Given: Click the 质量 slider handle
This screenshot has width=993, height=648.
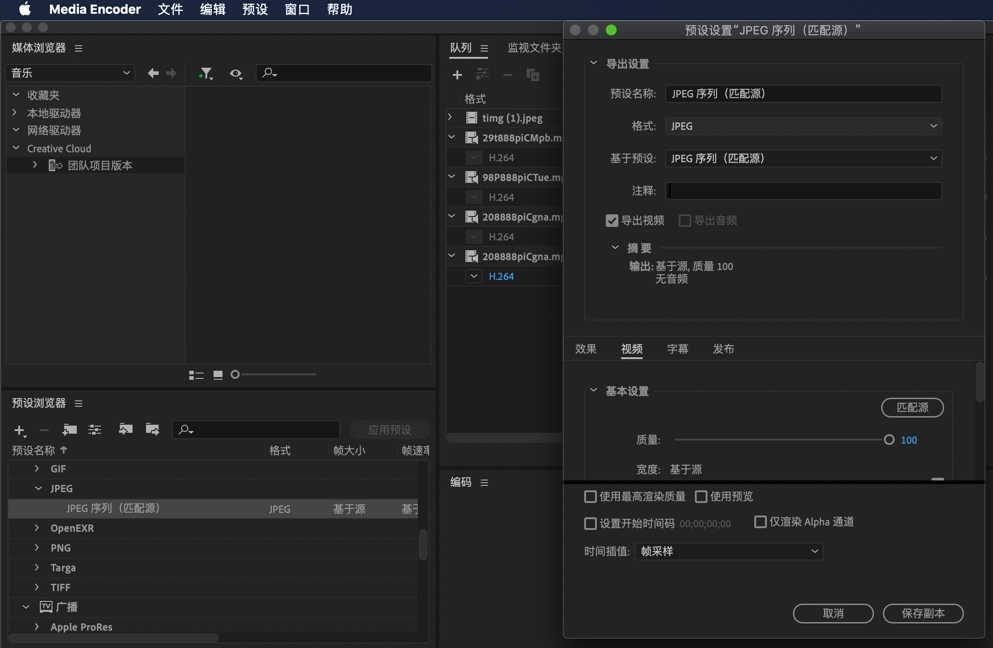Looking at the screenshot, I should point(889,440).
